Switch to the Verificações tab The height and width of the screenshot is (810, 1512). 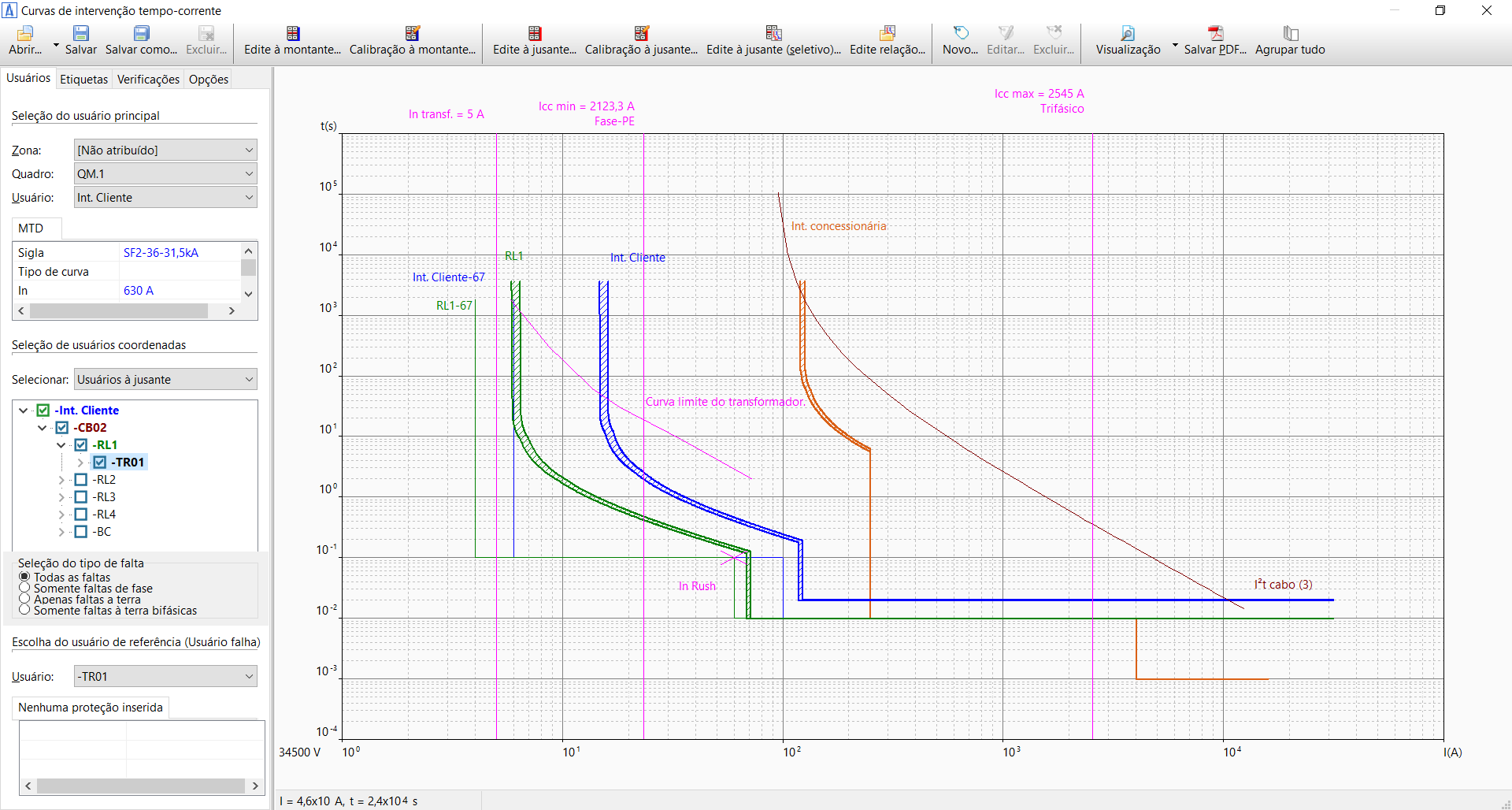point(148,80)
